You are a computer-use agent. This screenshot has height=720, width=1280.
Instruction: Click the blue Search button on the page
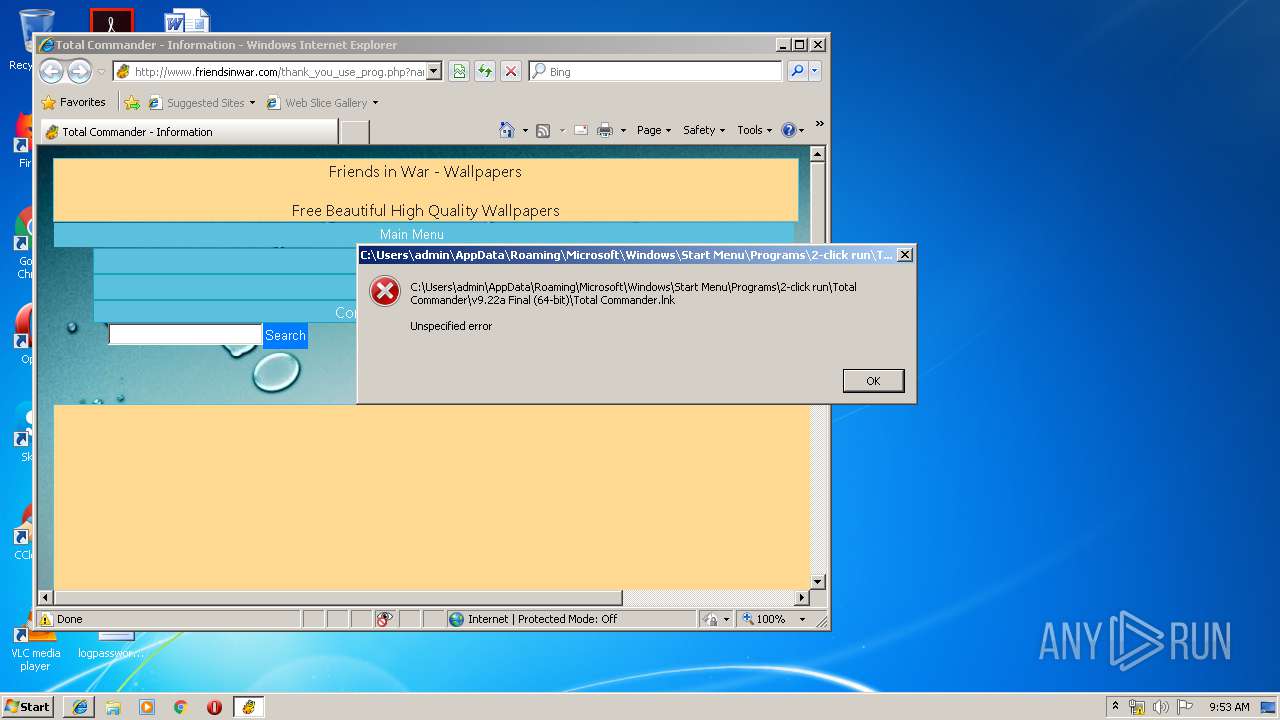pyautogui.click(x=285, y=335)
